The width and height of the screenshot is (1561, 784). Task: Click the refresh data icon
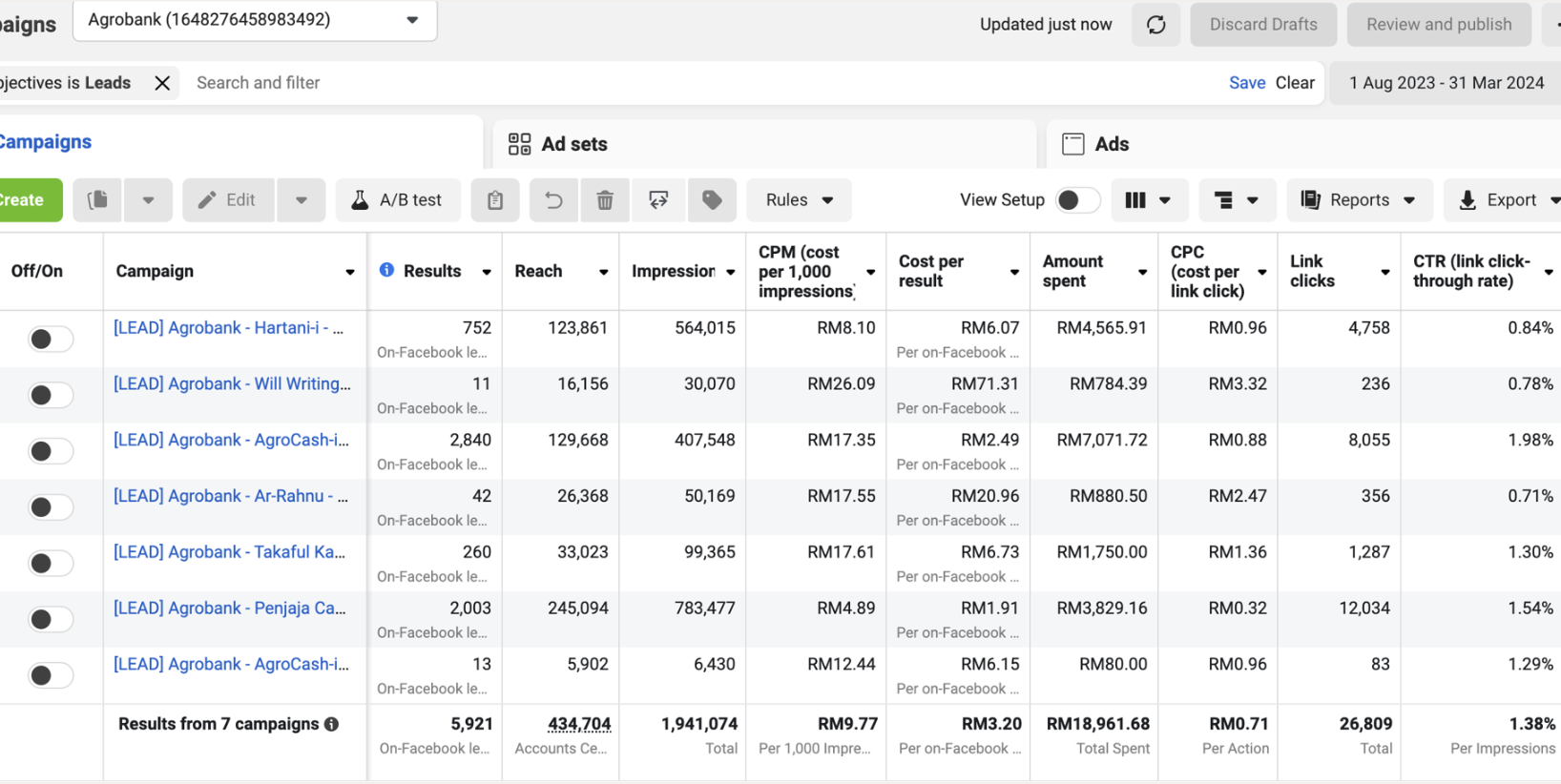coord(1155,25)
